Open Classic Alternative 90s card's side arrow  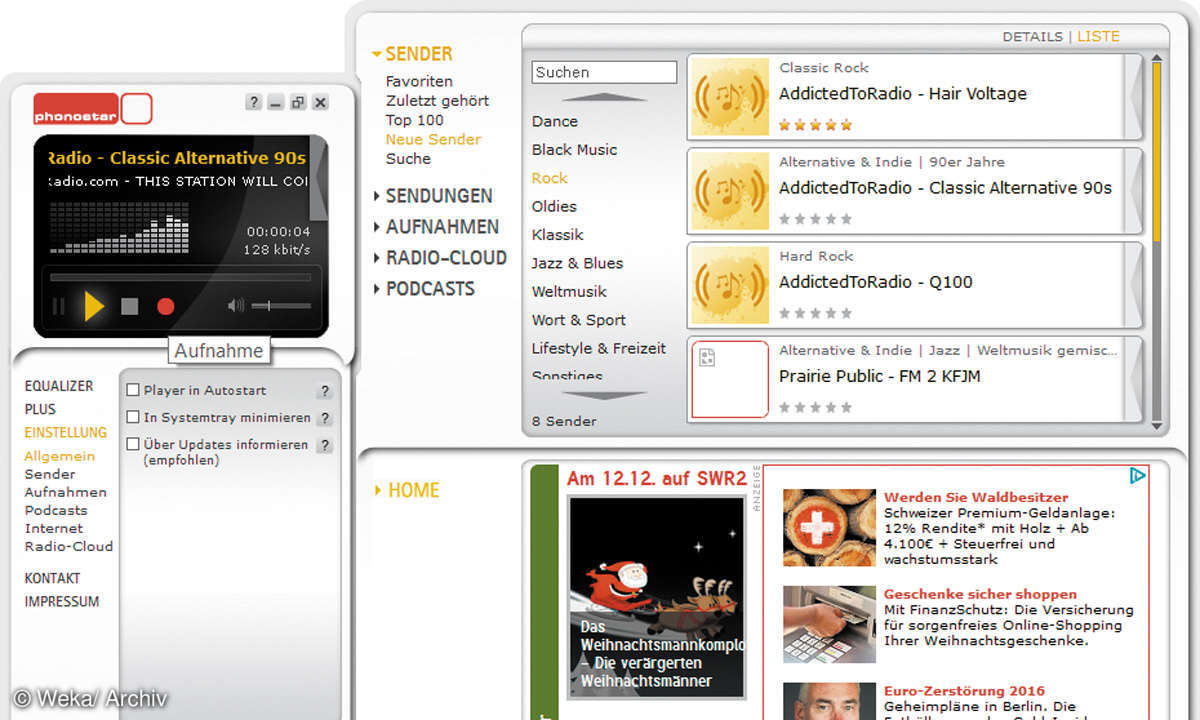(x=1133, y=190)
